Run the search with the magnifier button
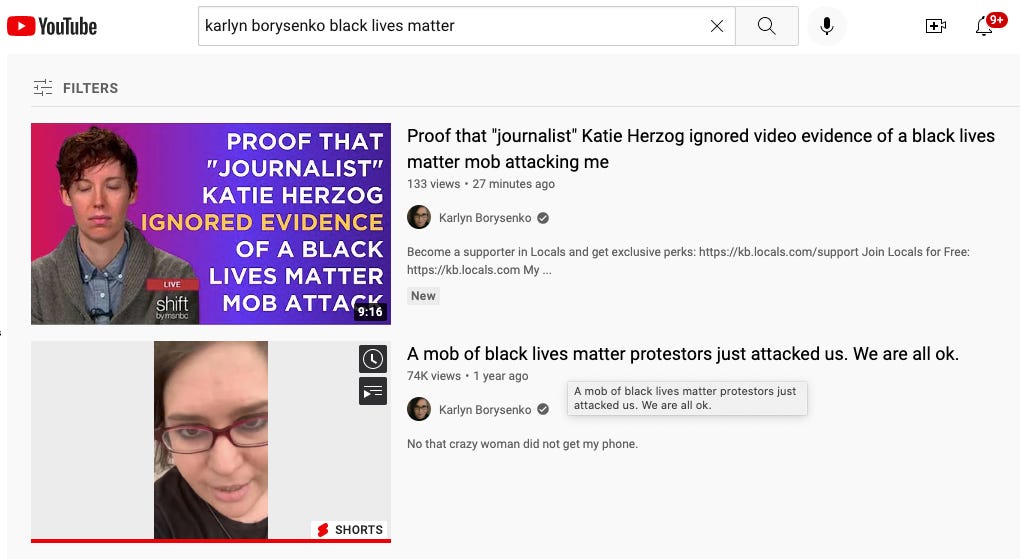This screenshot has height=559, width=1020. [x=767, y=26]
